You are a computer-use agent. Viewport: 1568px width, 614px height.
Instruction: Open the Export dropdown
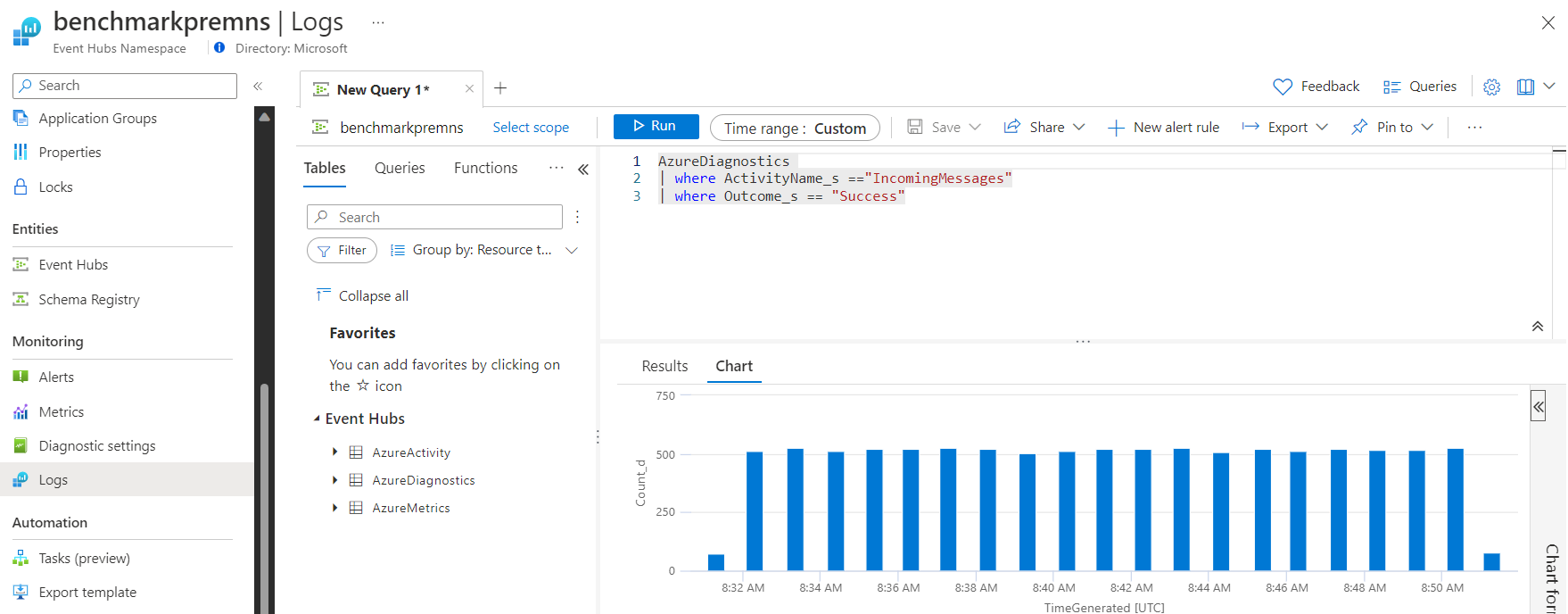tap(1285, 128)
